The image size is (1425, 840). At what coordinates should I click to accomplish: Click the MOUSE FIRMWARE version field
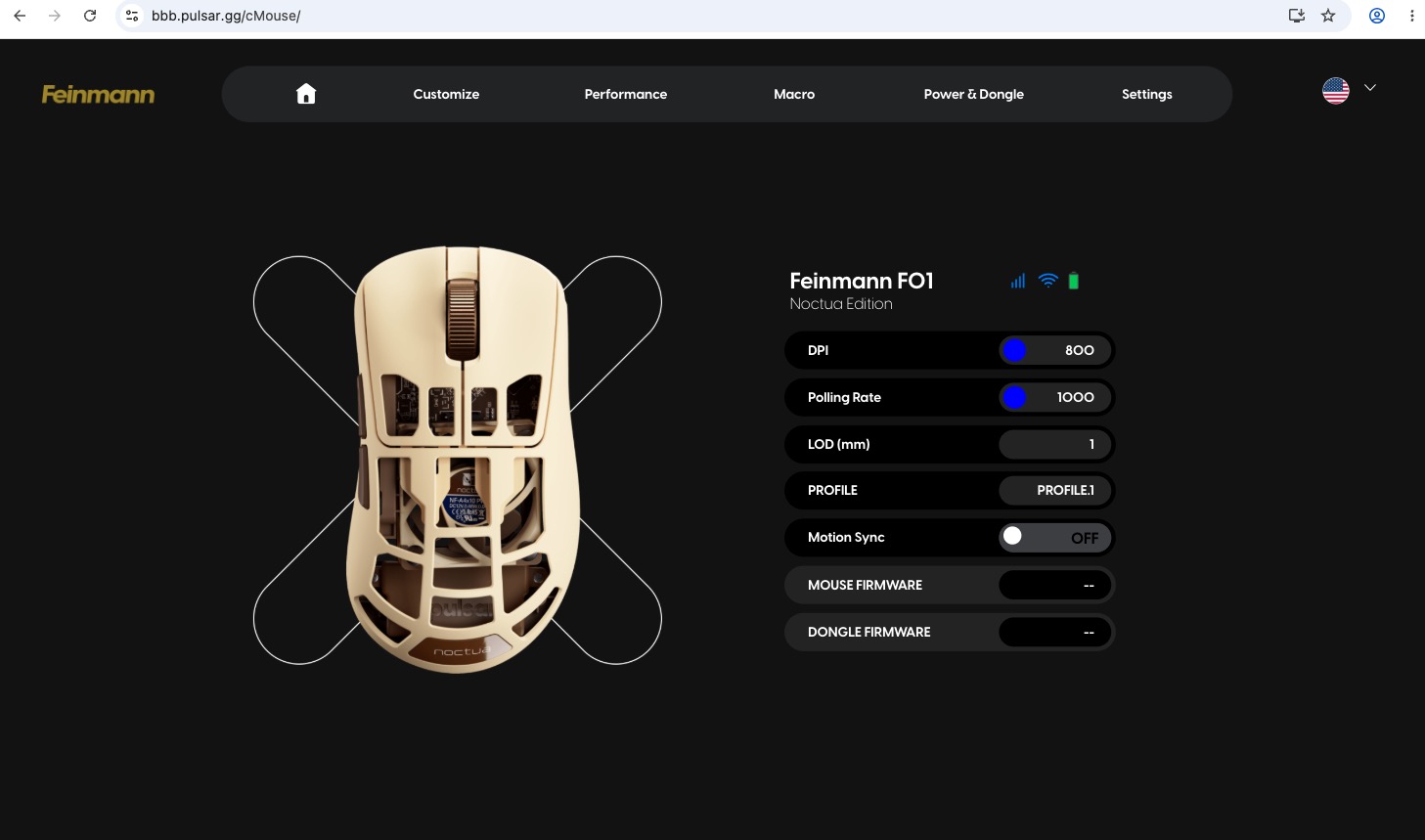[x=1055, y=585]
